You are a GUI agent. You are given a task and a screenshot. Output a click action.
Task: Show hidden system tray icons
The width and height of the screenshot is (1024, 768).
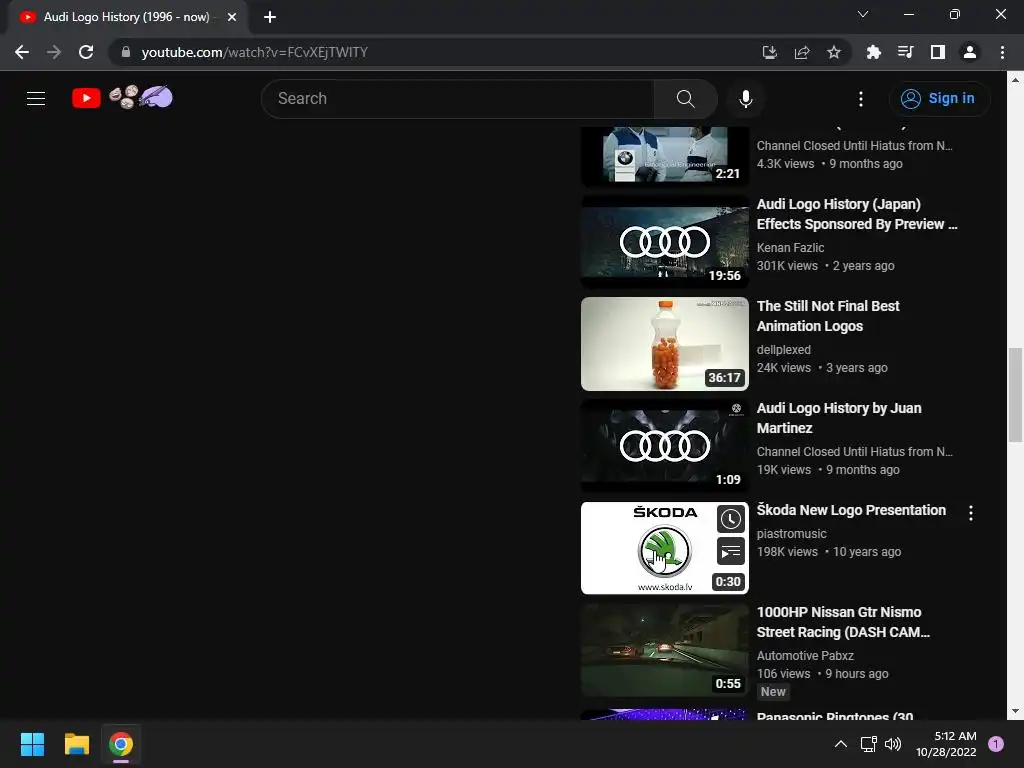841,744
